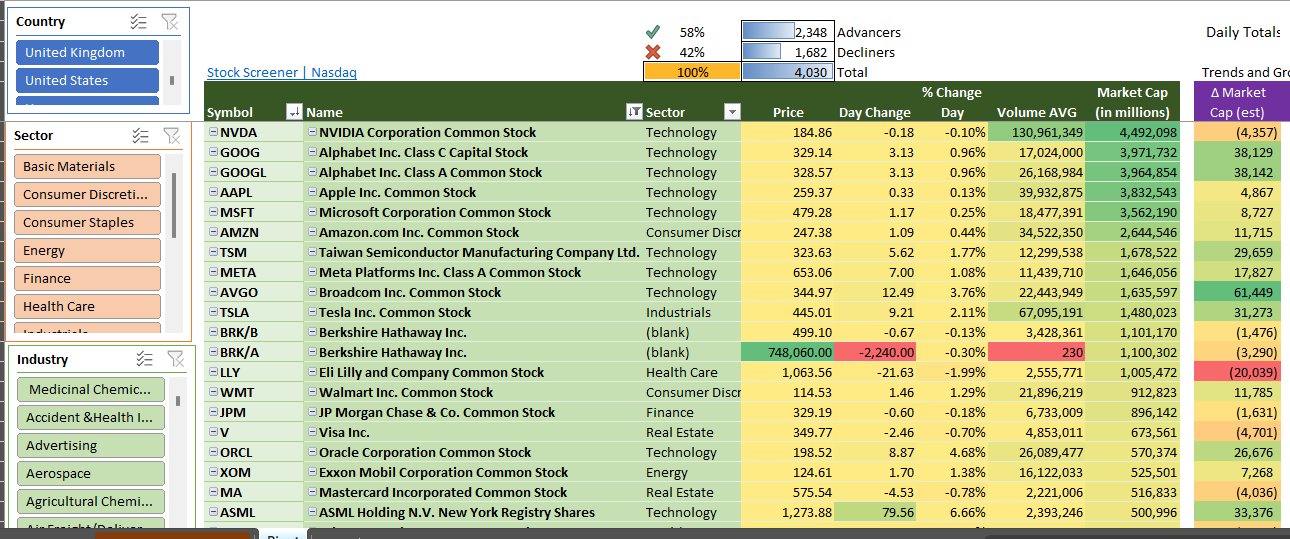Collapse the Amazon.com Inc. Common Stock name group

312,232
